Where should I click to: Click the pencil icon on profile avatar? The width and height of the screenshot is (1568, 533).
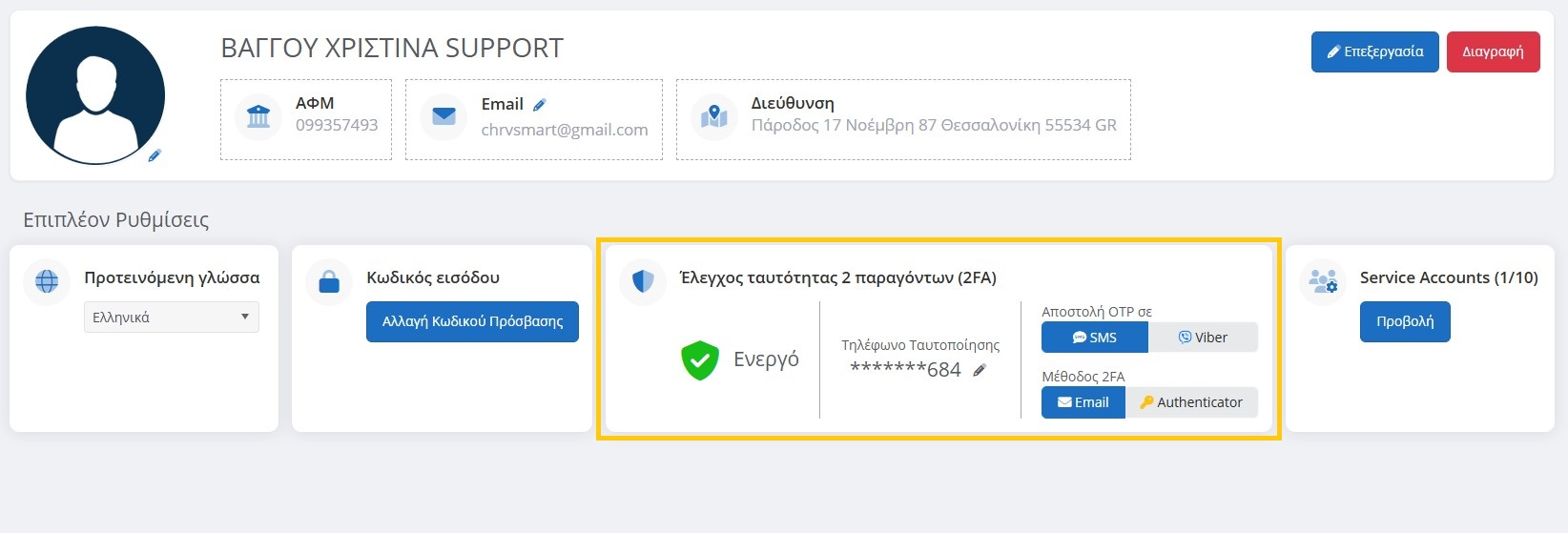click(x=155, y=155)
